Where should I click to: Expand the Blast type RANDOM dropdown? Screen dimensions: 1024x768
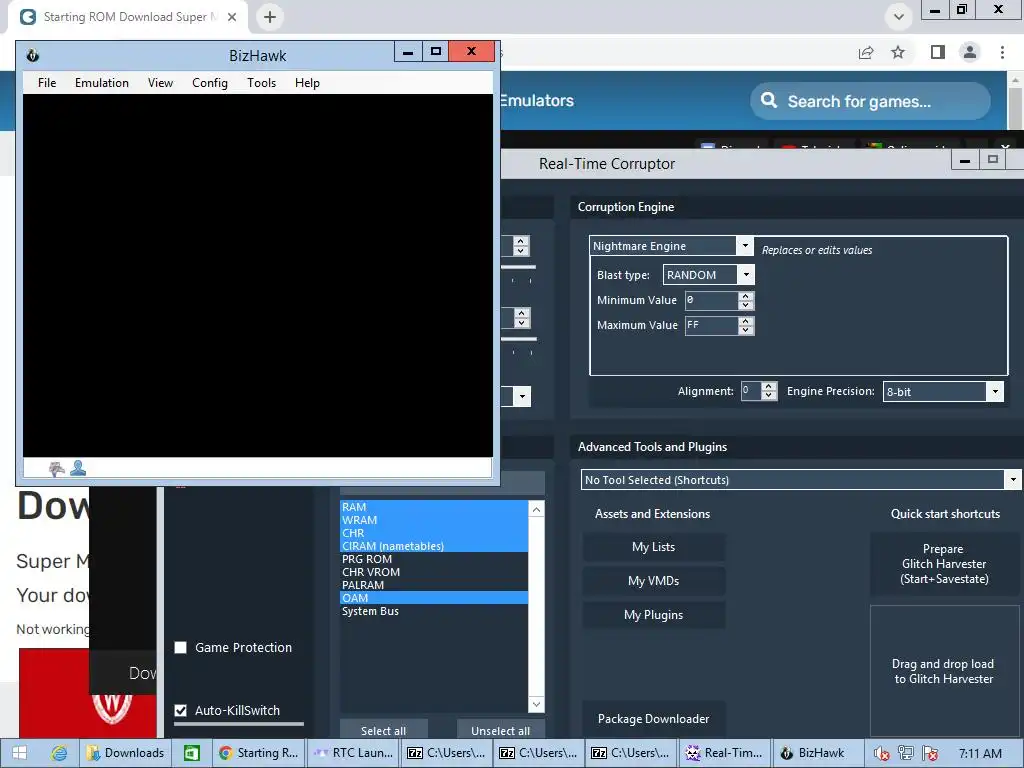click(x=746, y=275)
